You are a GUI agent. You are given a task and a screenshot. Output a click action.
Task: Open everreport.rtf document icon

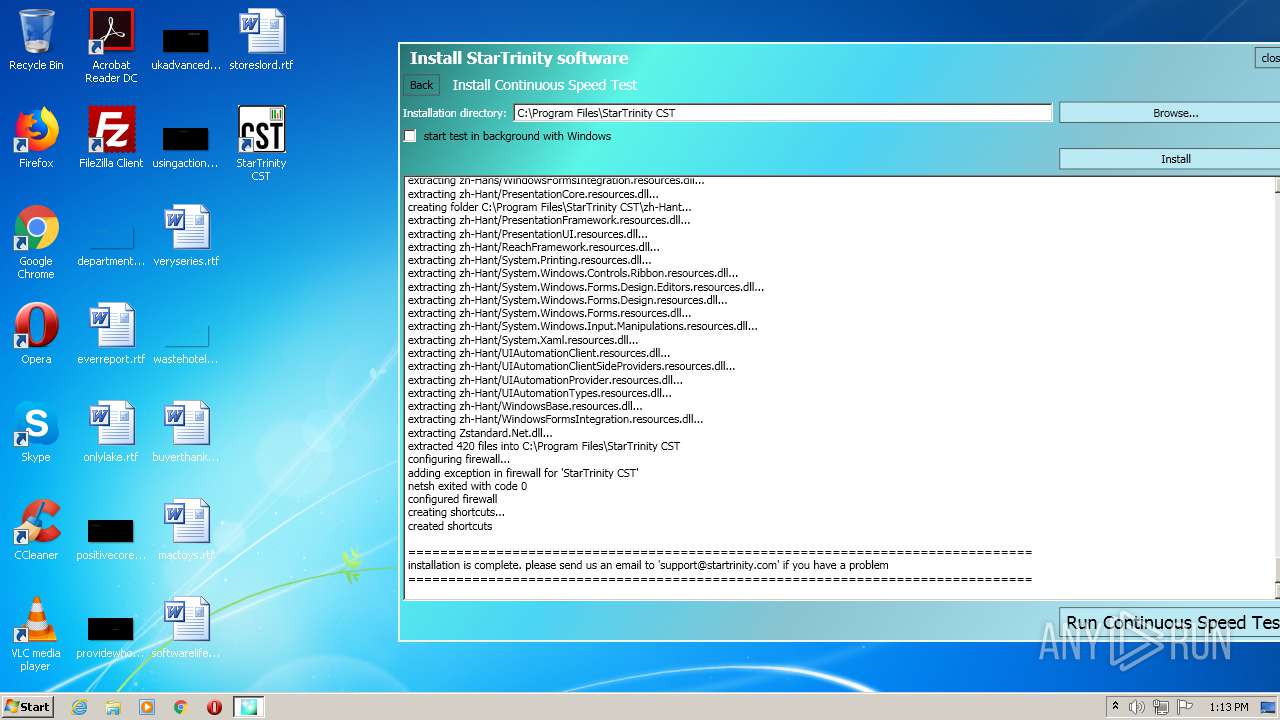[x=111, y=334]
